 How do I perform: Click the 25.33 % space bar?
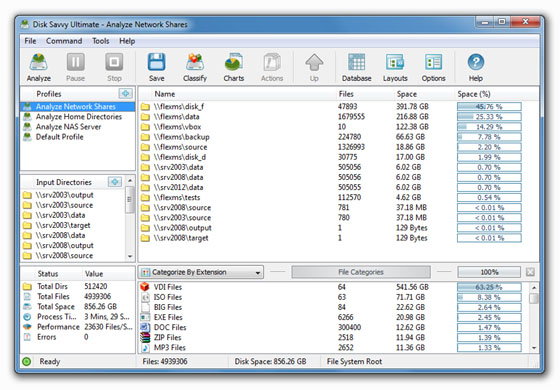pyautogui.click(x=489, y=117)
